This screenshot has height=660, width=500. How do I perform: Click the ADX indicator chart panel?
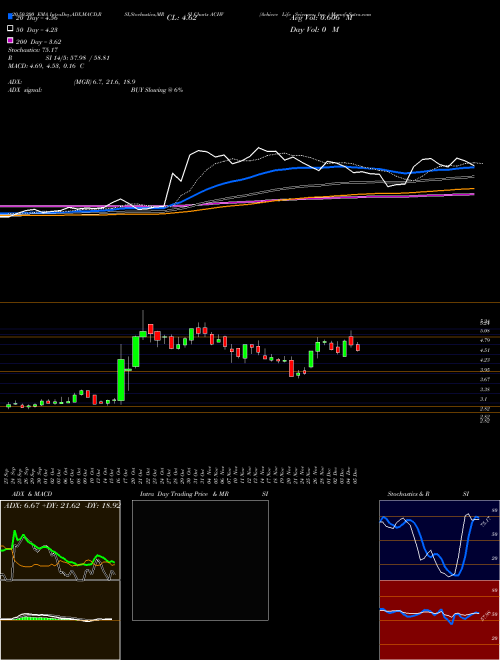(60, 541)
